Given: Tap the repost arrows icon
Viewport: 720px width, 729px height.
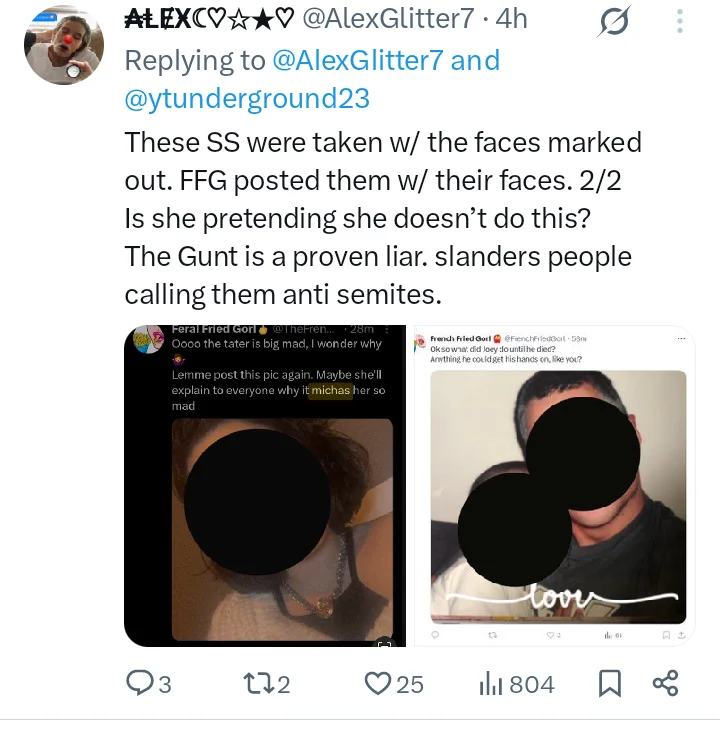Looking at the screenshot, I should (x=258, y=684).
